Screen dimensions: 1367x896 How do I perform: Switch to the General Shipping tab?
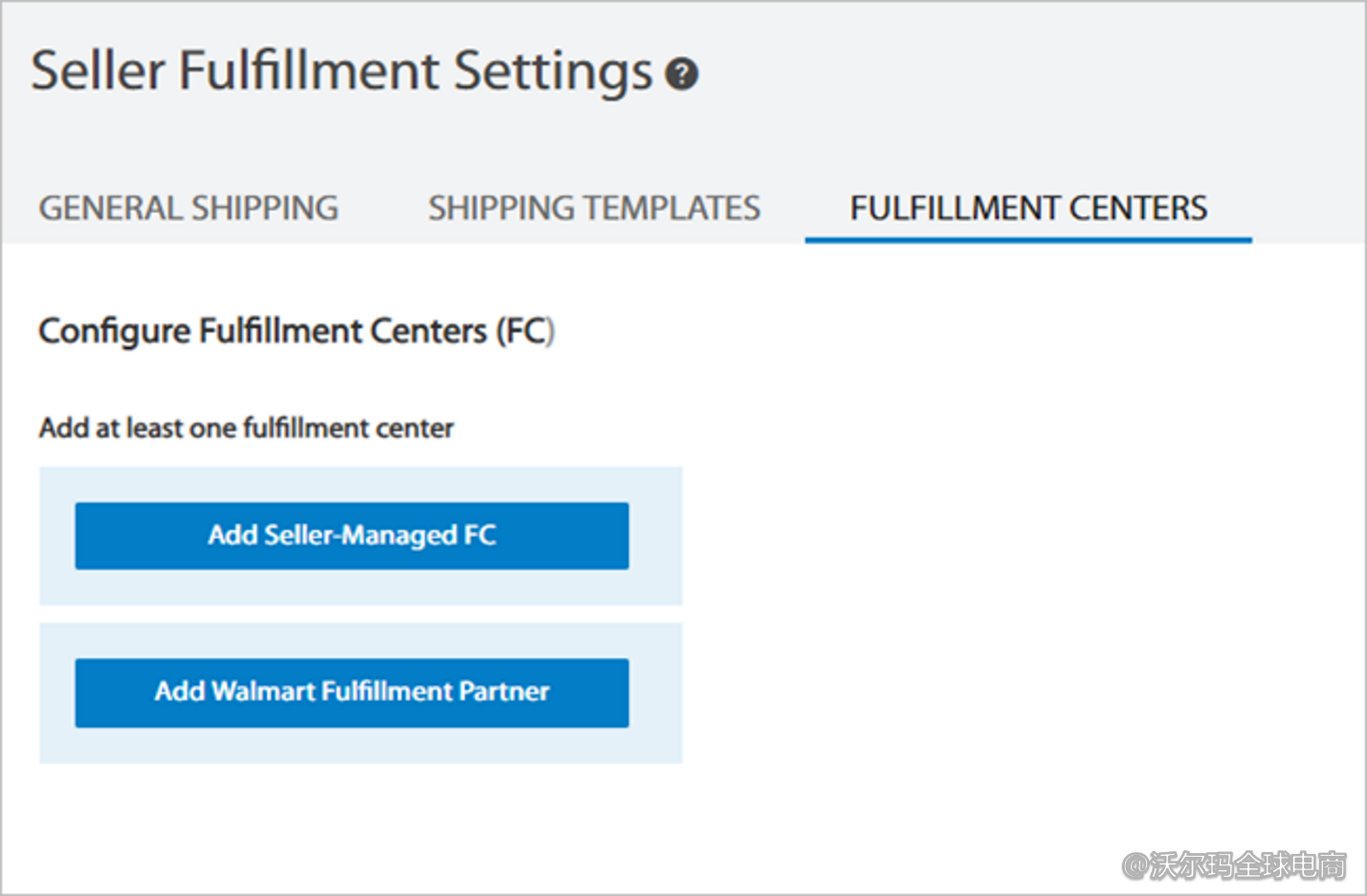pyautogui.click(x=188, y=208)
